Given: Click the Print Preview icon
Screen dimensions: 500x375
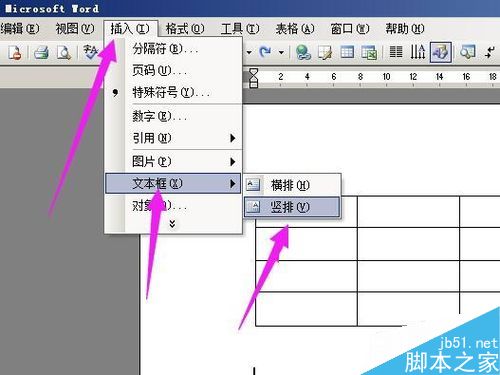Looking at the screenshot, I should pos(63,52).
